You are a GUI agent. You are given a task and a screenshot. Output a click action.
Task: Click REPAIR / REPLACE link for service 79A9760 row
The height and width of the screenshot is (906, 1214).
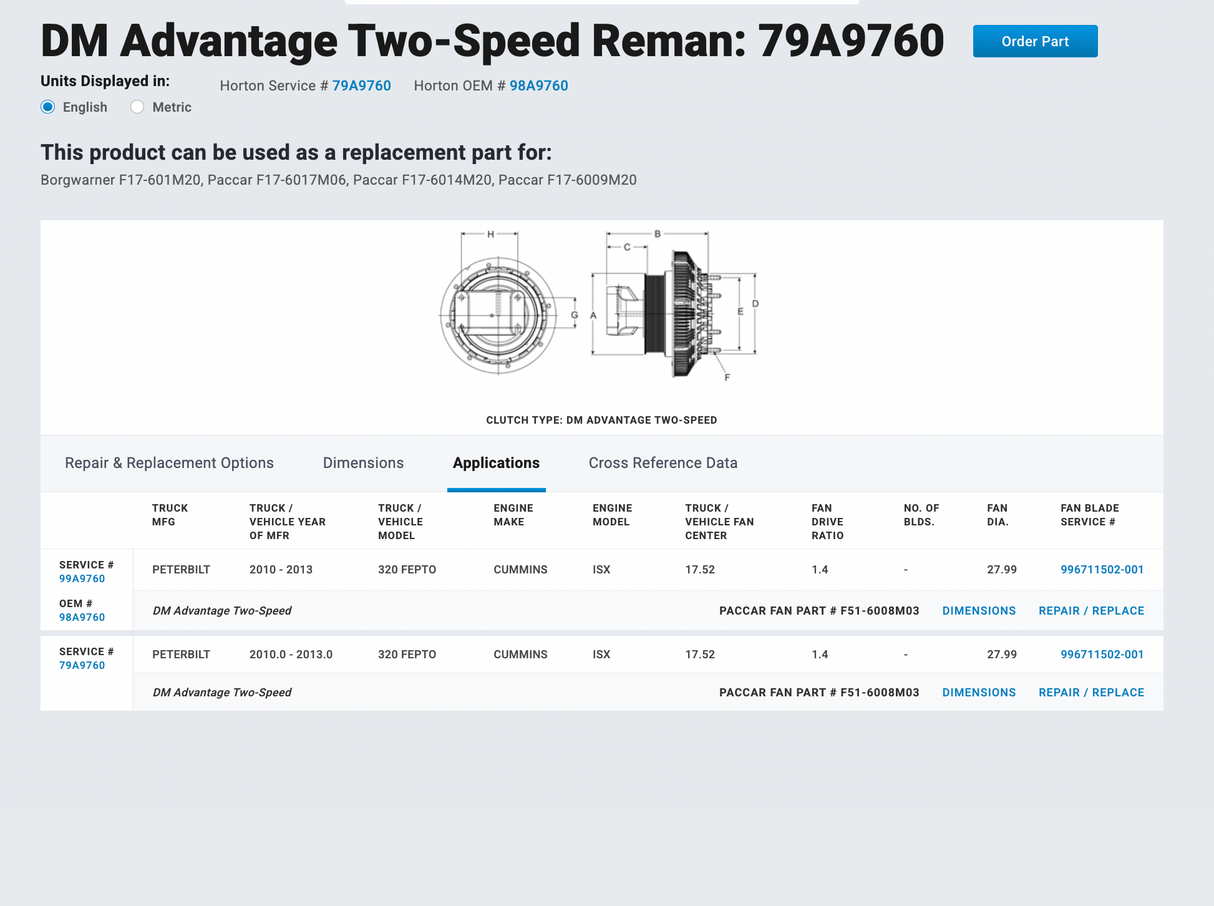[x=1091, y=693]
